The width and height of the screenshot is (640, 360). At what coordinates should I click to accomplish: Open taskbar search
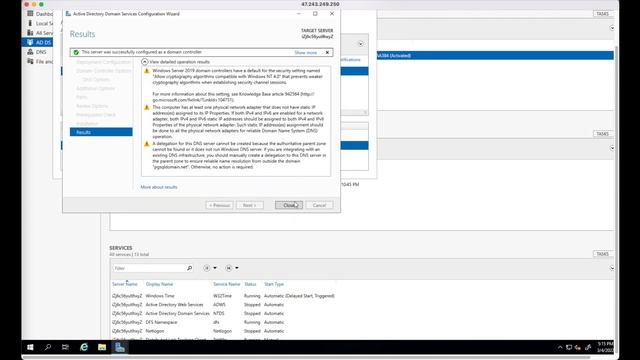coord(48,347)
